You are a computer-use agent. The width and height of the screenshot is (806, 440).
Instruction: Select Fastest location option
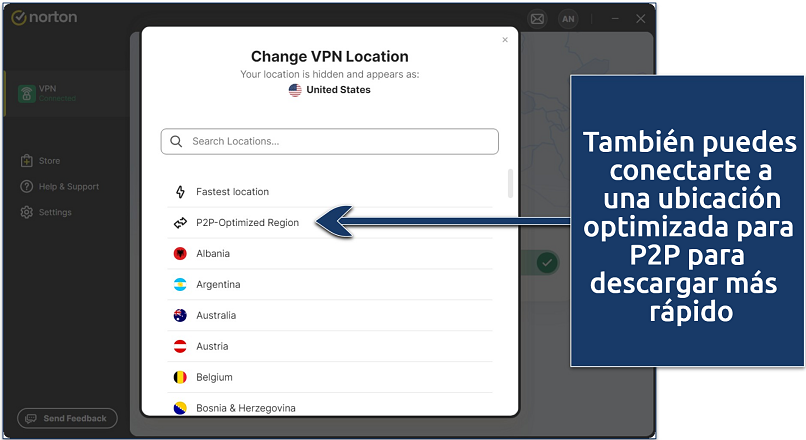click(232, 192)
